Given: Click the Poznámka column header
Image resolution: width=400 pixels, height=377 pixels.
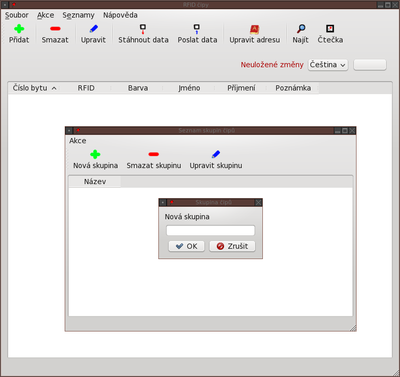Looking at the screenshot, I should pos(293,88).
